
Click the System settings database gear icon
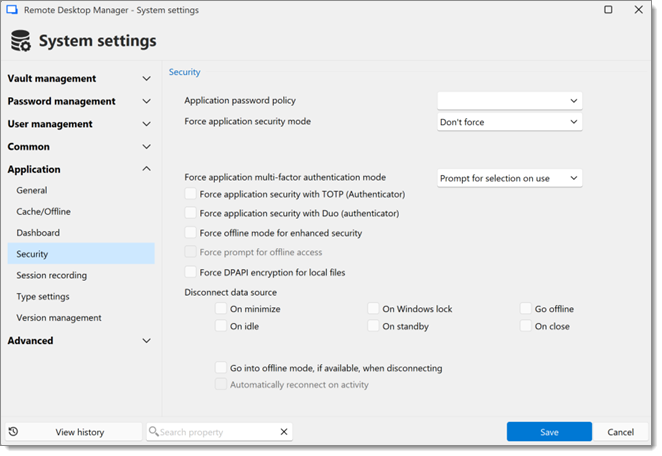coord(21,41)
